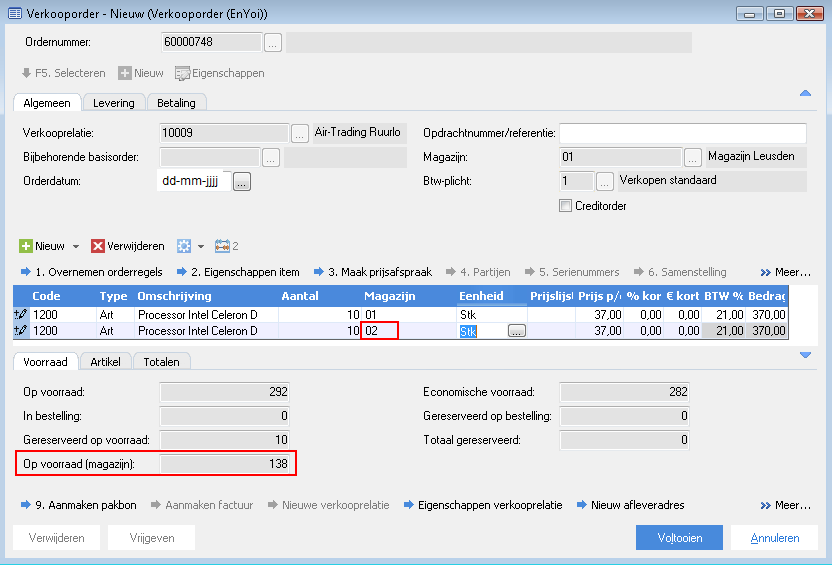Click Nieuwe verkooprelatie action
Viewport: 832px width, 565px height.
(328, 505)
